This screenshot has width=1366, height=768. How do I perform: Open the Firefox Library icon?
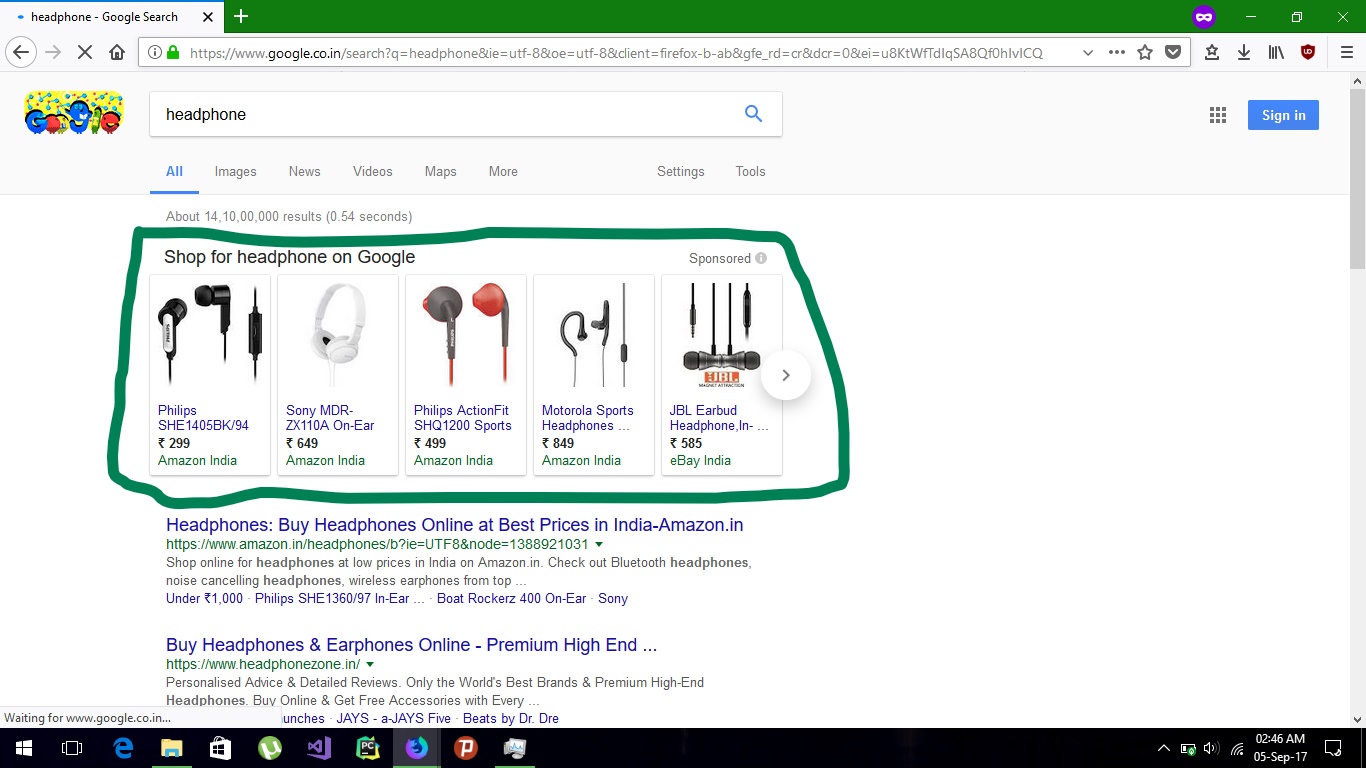click(1276, 52)
